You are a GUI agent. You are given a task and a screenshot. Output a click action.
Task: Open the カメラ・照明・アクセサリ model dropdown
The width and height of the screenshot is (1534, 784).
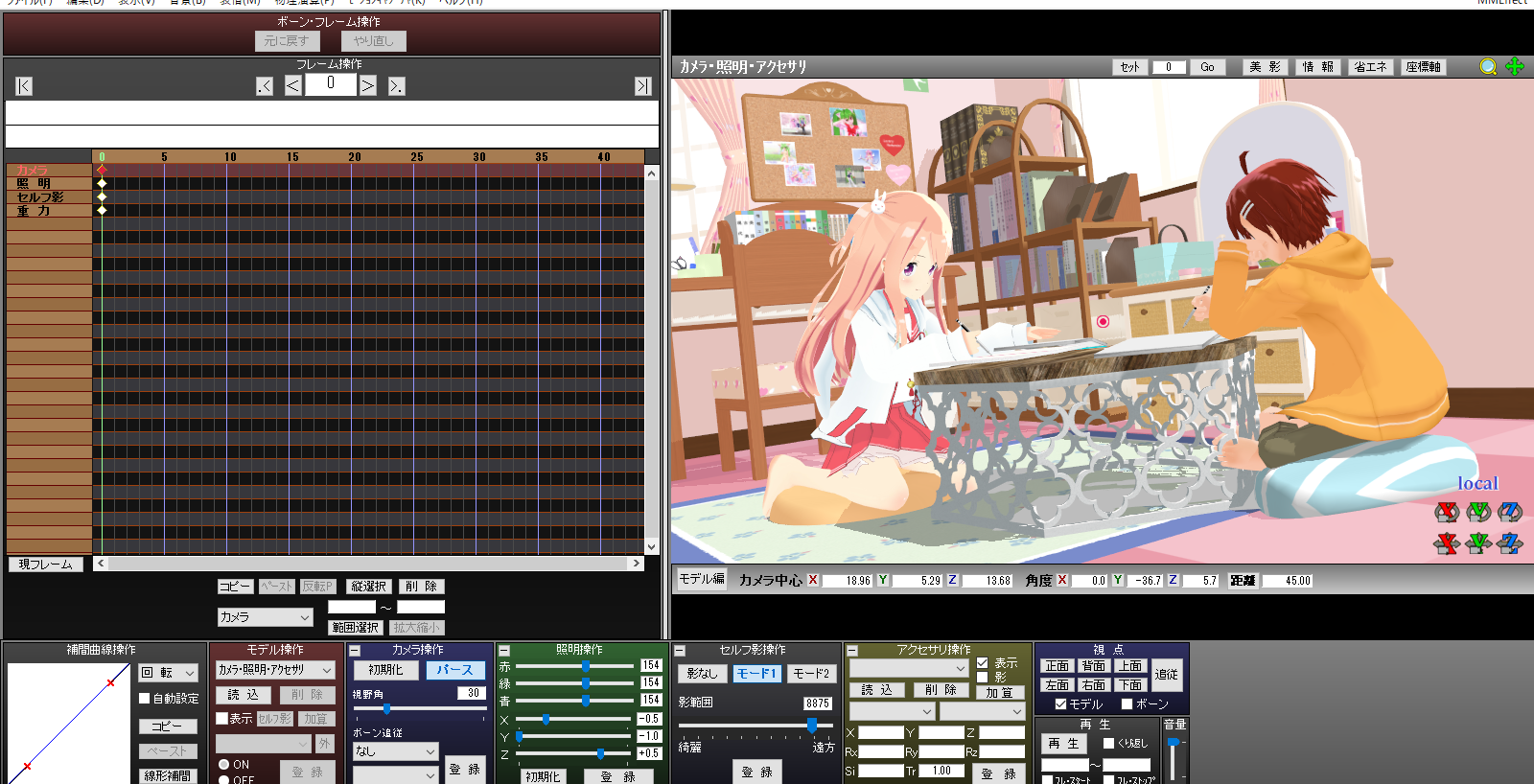[275, 670]
